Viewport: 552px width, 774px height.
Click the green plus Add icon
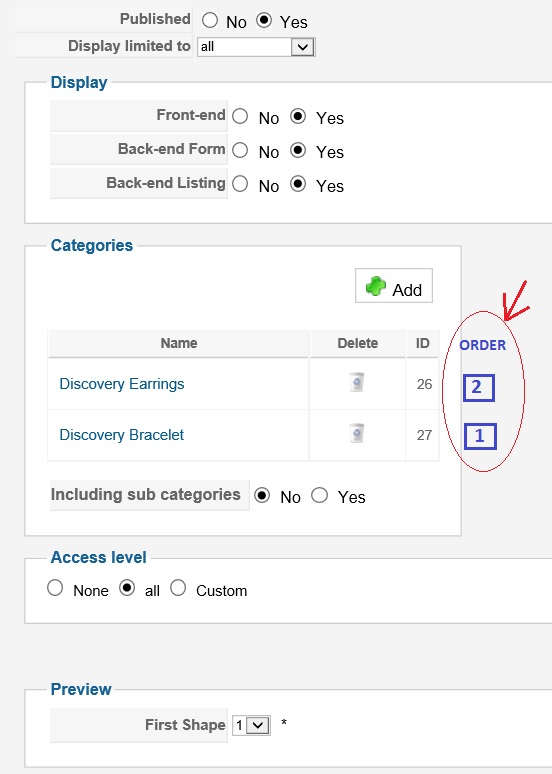(376, 286)
